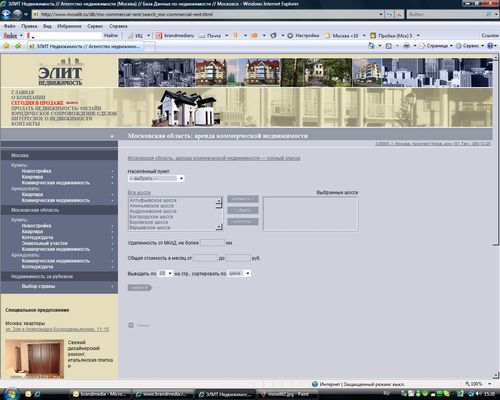Click the volume icon in system tray

[479, 394]
